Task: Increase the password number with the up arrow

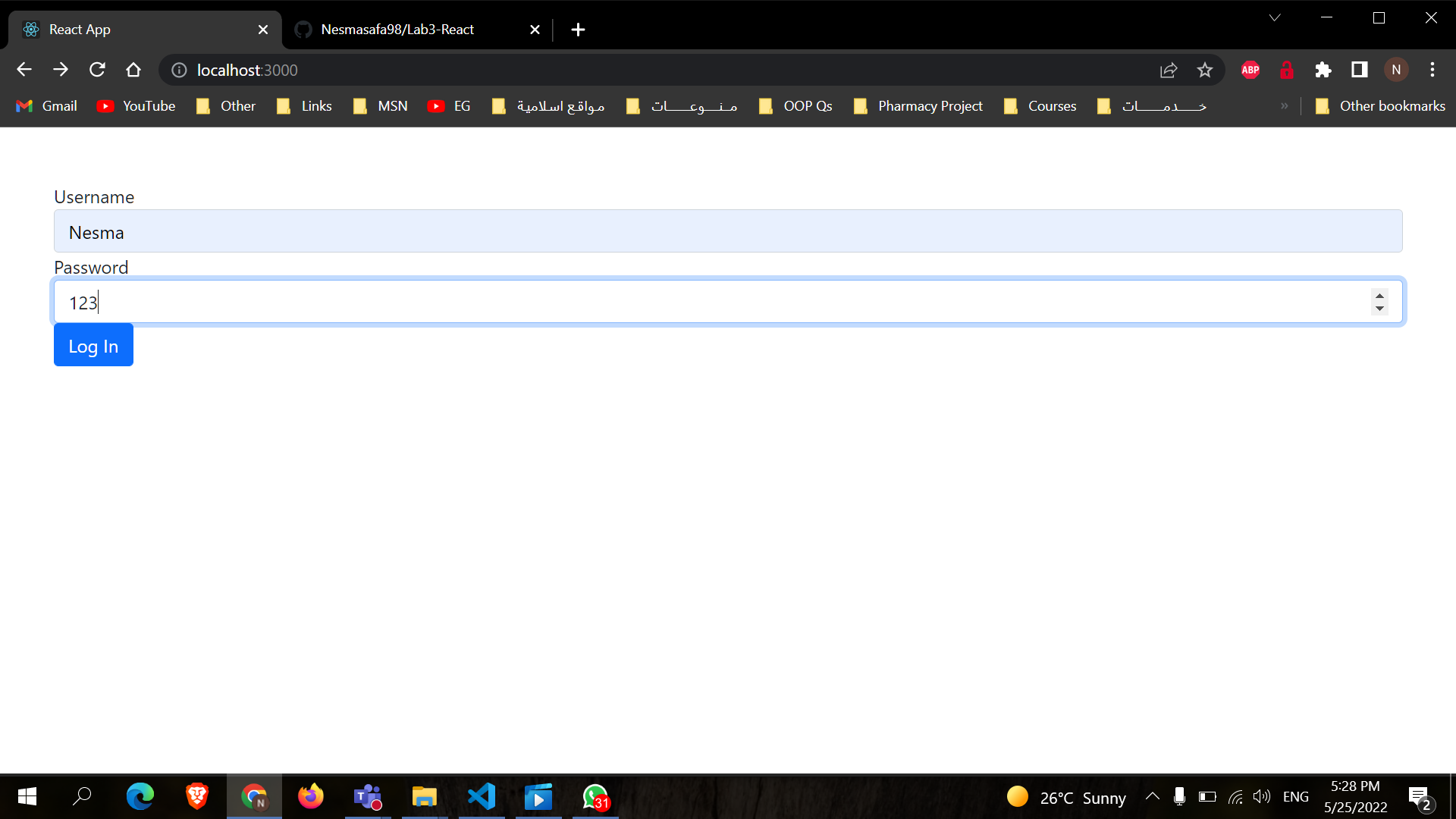Action: (1379, 296)
